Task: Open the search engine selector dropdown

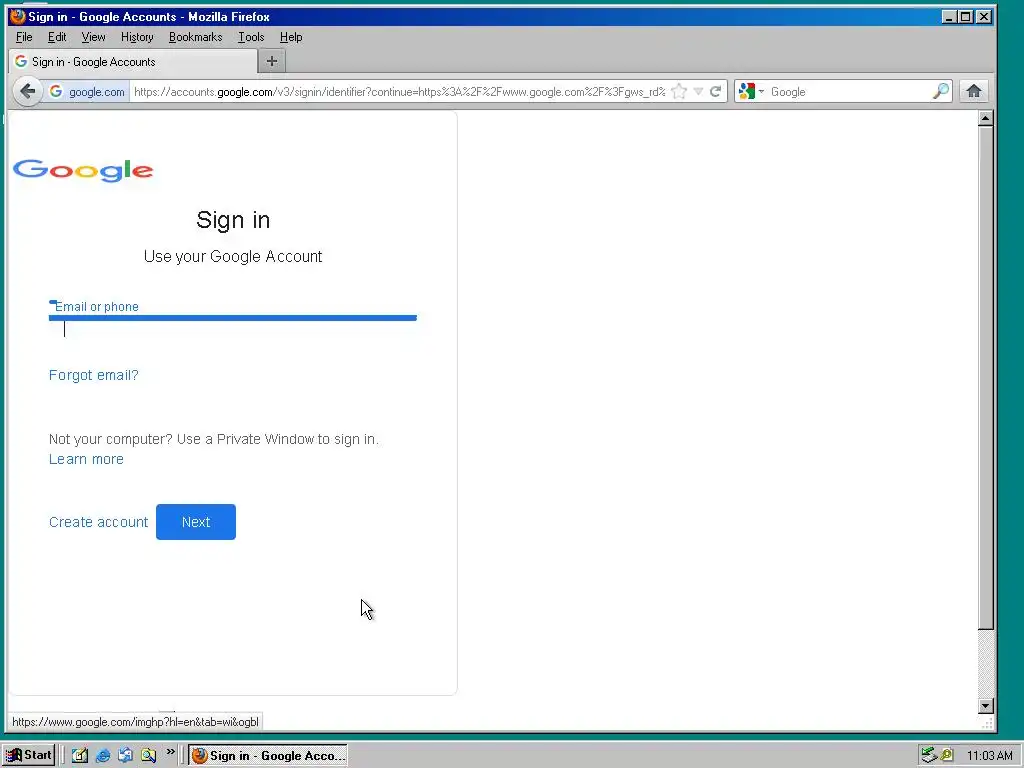Action: click(751, 91)
